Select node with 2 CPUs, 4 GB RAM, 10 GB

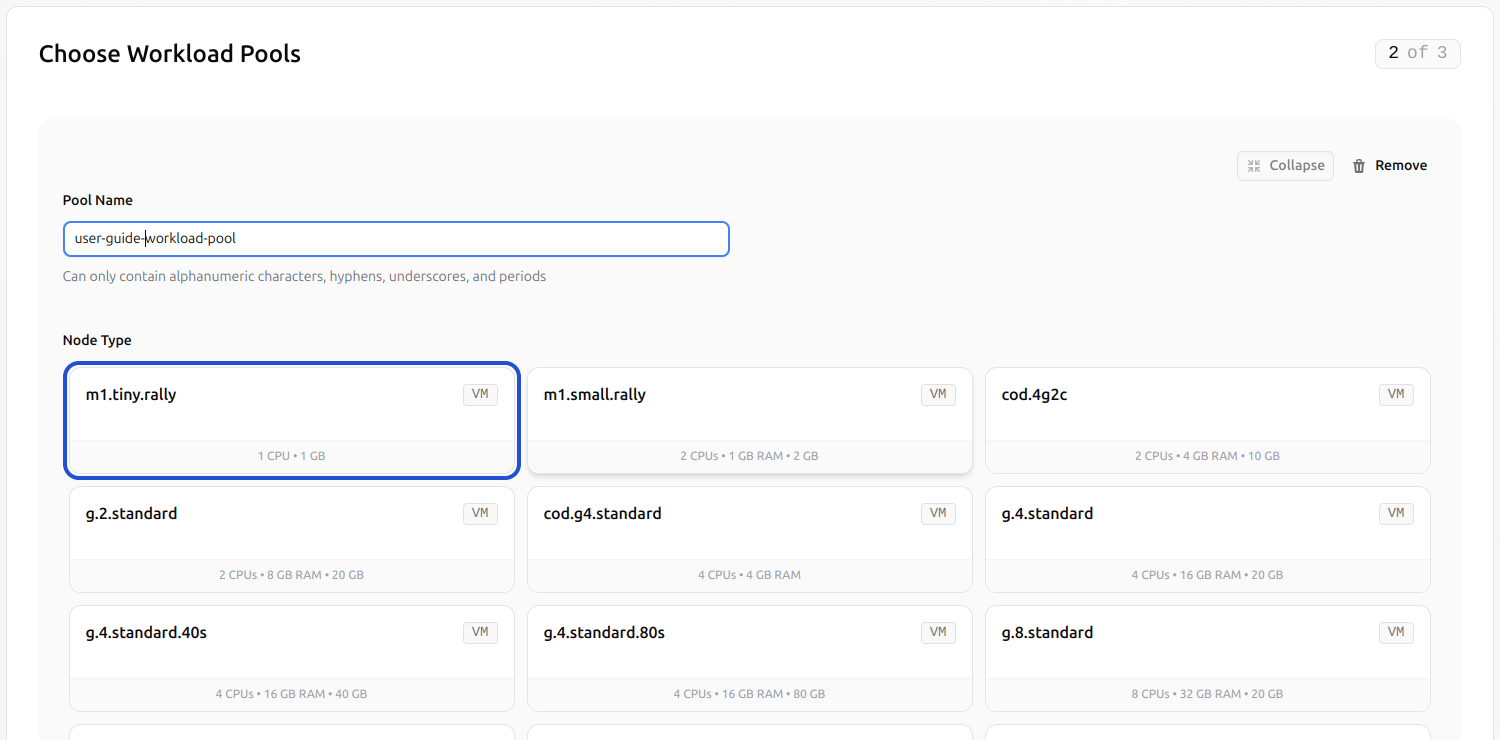click(x=1208, y=420)
